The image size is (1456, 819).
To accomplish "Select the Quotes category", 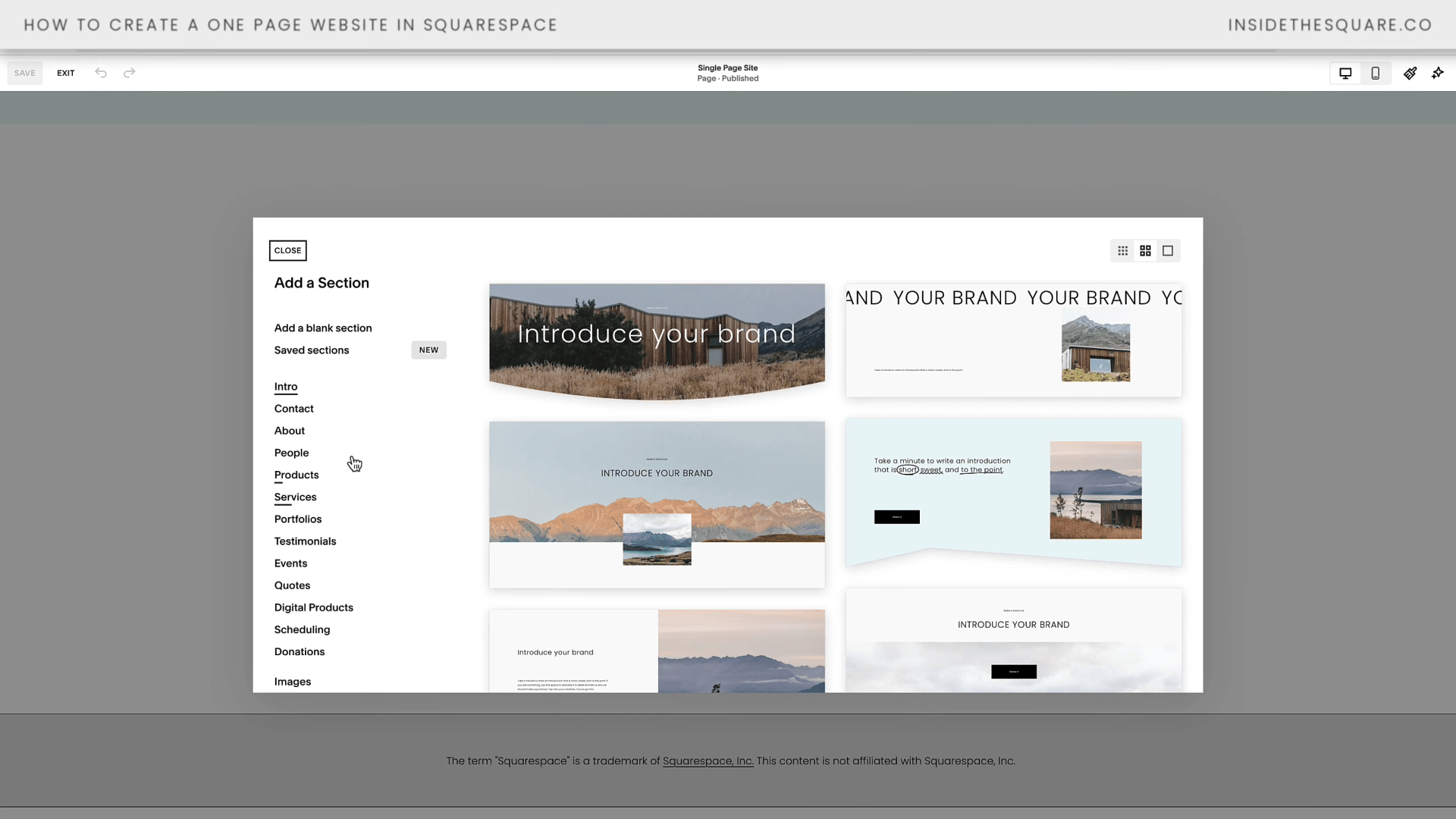I will pos(293,585).
